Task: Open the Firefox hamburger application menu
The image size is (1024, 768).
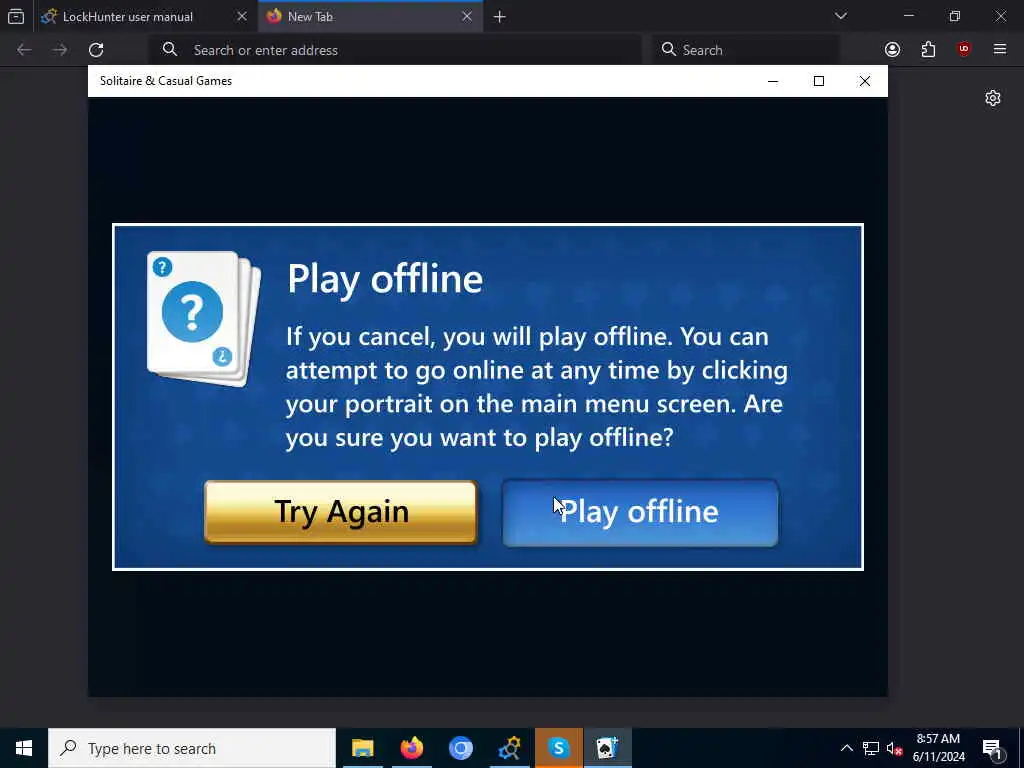Action: pos(1000,50)
